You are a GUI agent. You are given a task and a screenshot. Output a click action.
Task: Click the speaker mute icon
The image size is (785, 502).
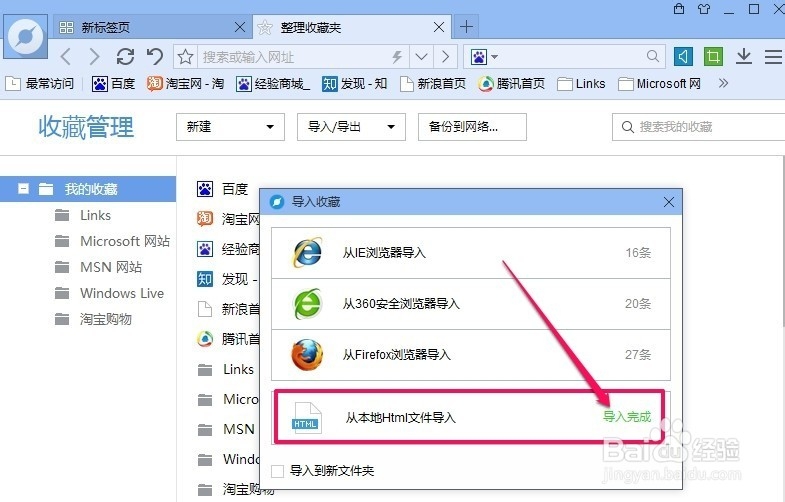coord(683,57)
